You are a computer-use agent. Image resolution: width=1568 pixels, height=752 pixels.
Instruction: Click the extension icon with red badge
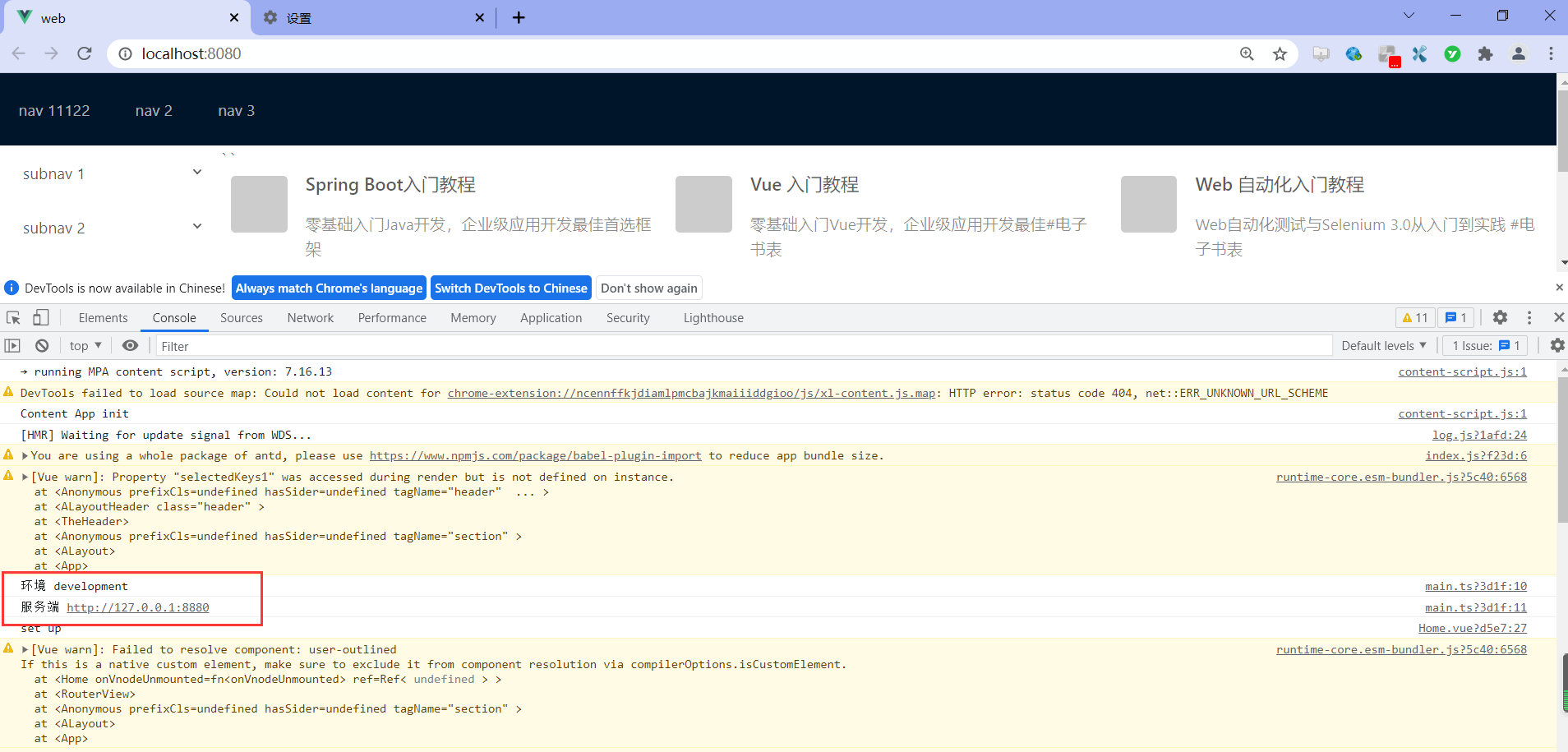(1388, 55)
